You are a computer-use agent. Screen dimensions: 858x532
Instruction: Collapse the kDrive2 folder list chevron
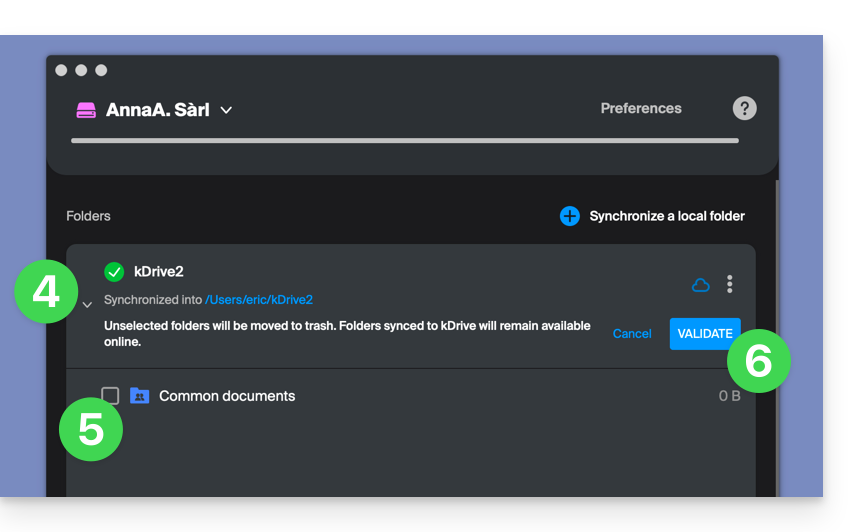[87, 305]
